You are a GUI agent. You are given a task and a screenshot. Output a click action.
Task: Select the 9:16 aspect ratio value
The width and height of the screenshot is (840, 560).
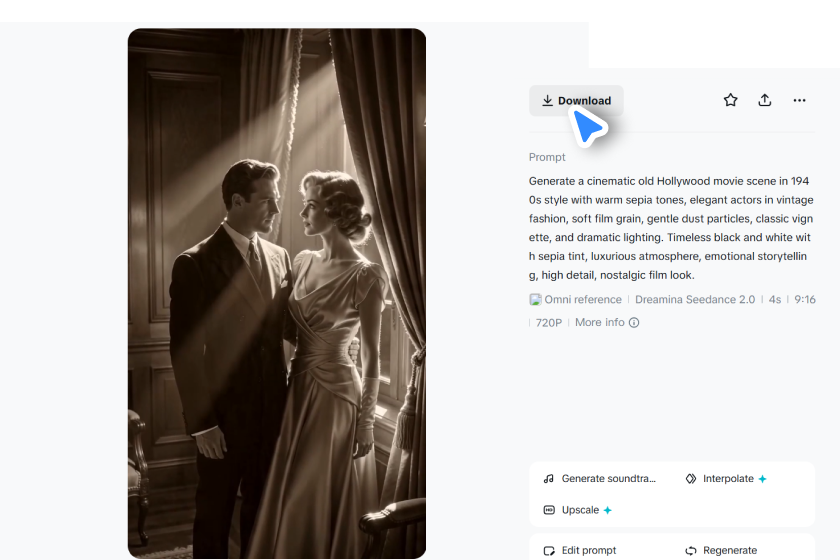click(805, 300)
